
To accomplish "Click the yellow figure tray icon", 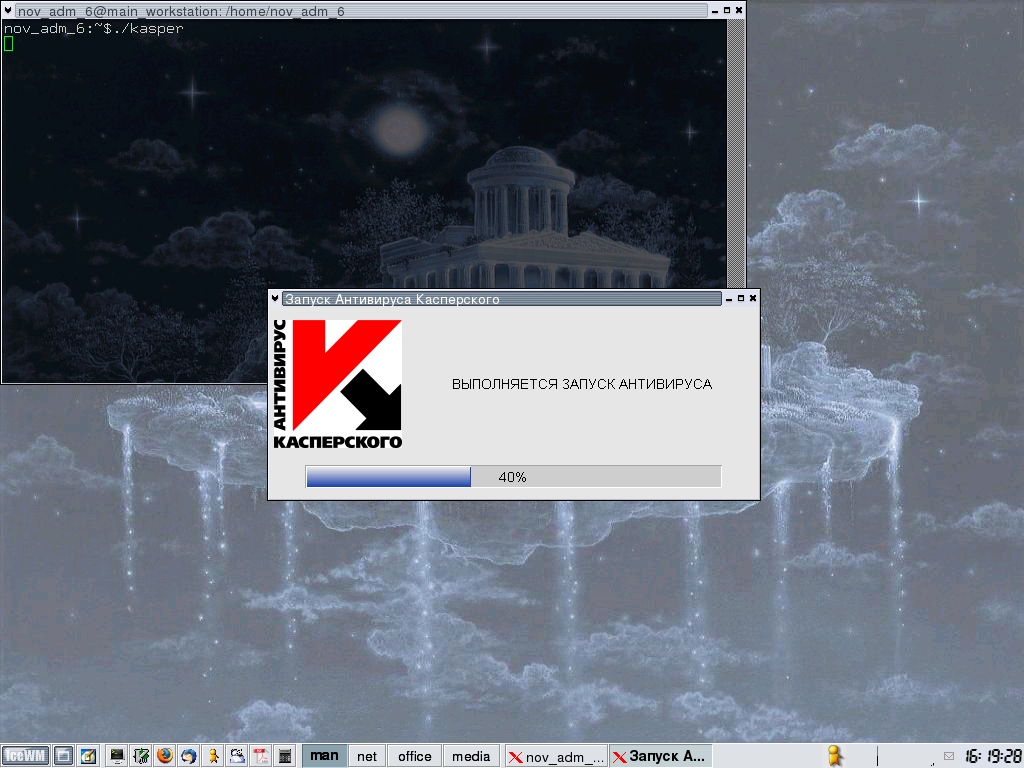I will pyautogui.click(x=834, y=756).
